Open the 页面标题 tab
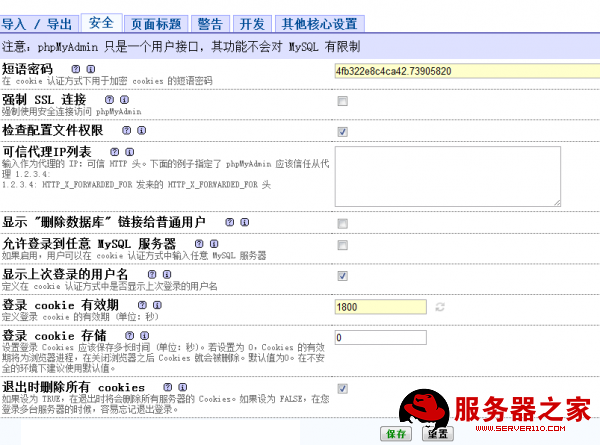 click(156, 24)
